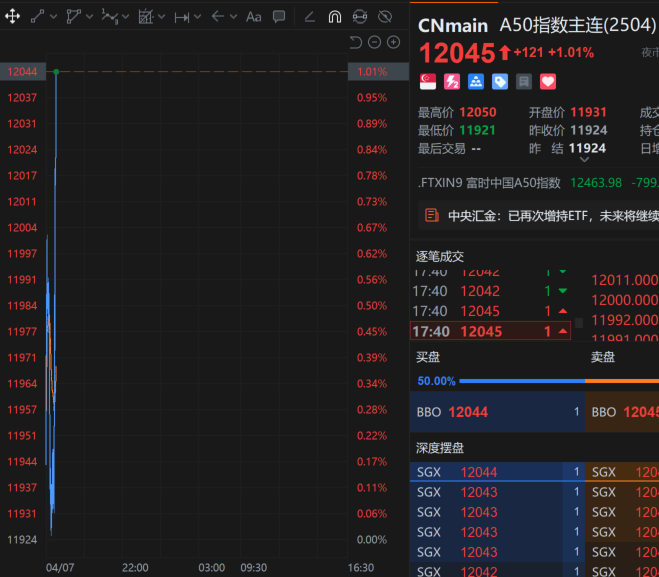Click the 12011.000 price level
The image size is (659, 577).
point(625,280)
